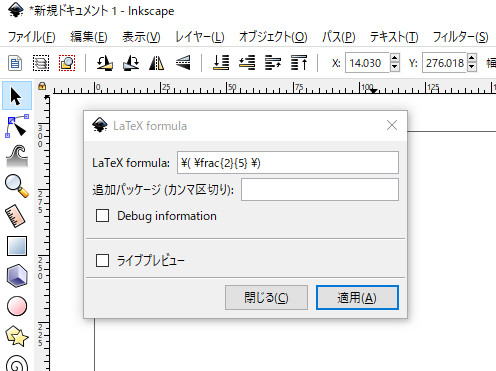Click the LaTeX formula input field

[x=288, y=163]
